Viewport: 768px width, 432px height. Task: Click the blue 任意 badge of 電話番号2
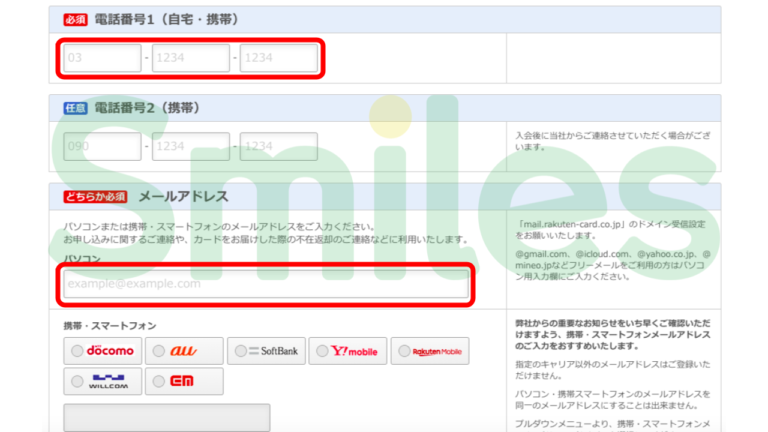click(75, 108)
